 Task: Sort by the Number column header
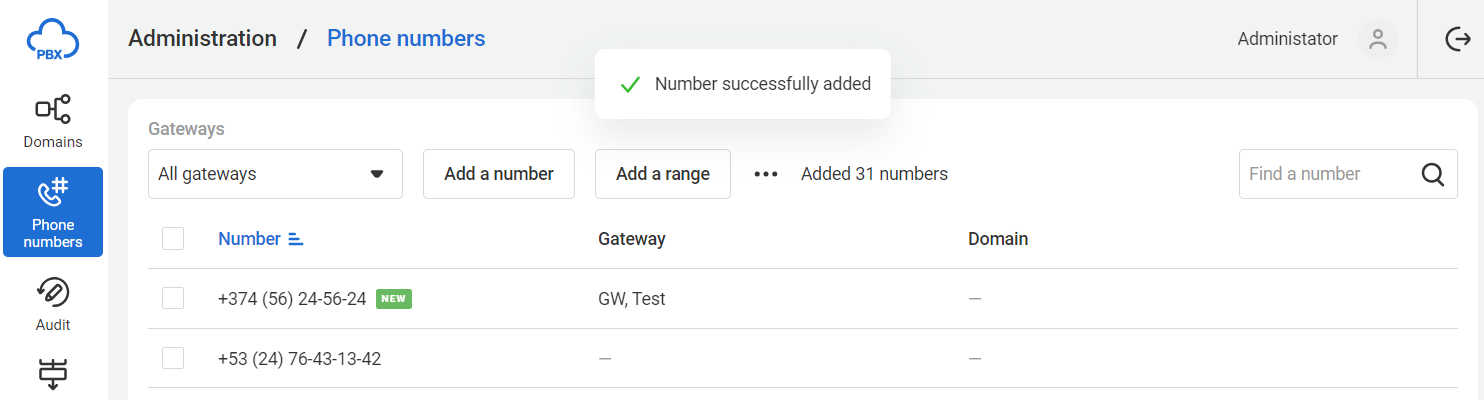249,239
